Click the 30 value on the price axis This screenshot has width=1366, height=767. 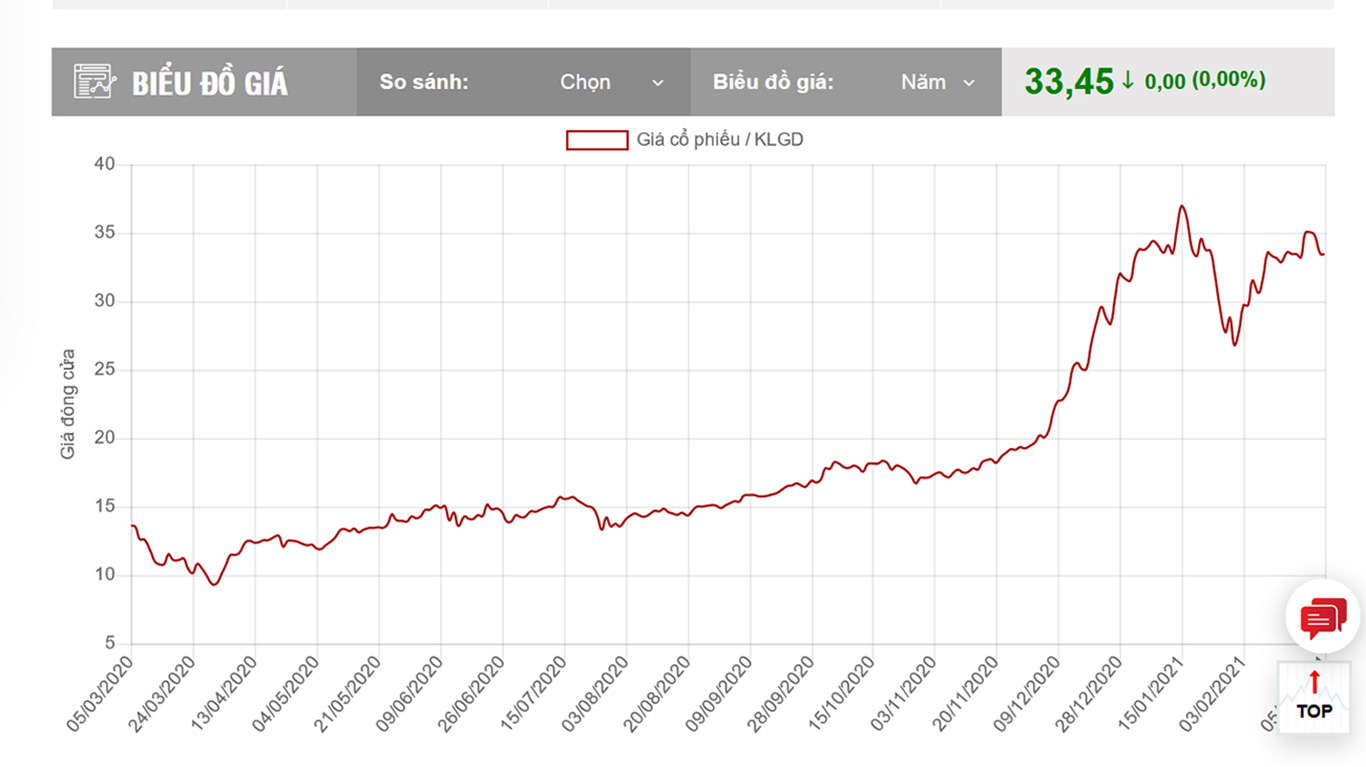click(x=105, y=302)
